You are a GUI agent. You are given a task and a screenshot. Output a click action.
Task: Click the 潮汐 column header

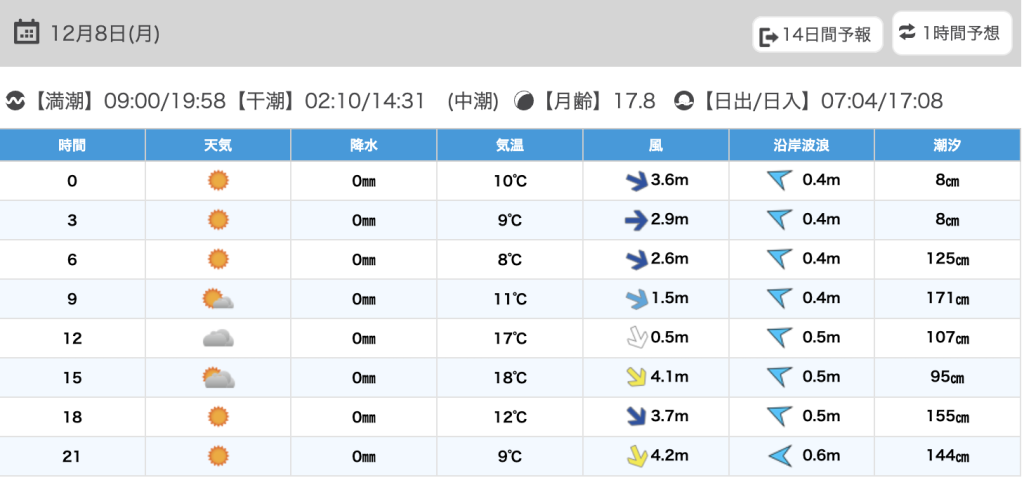947,145
